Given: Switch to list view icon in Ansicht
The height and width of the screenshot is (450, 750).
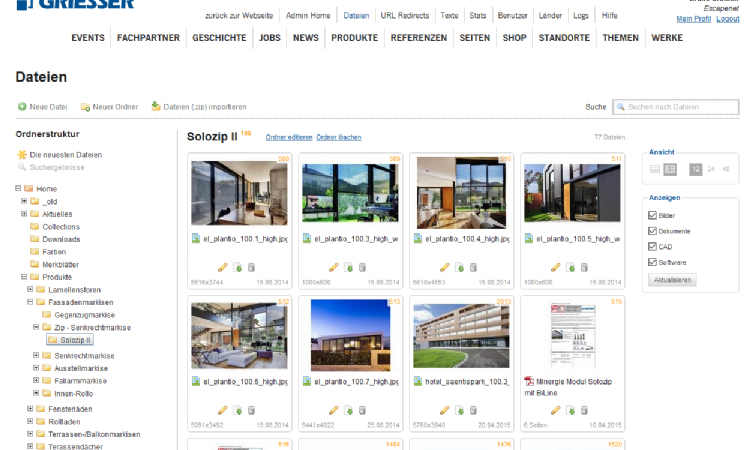Looking at the screenshot, I should coord(655,170).
